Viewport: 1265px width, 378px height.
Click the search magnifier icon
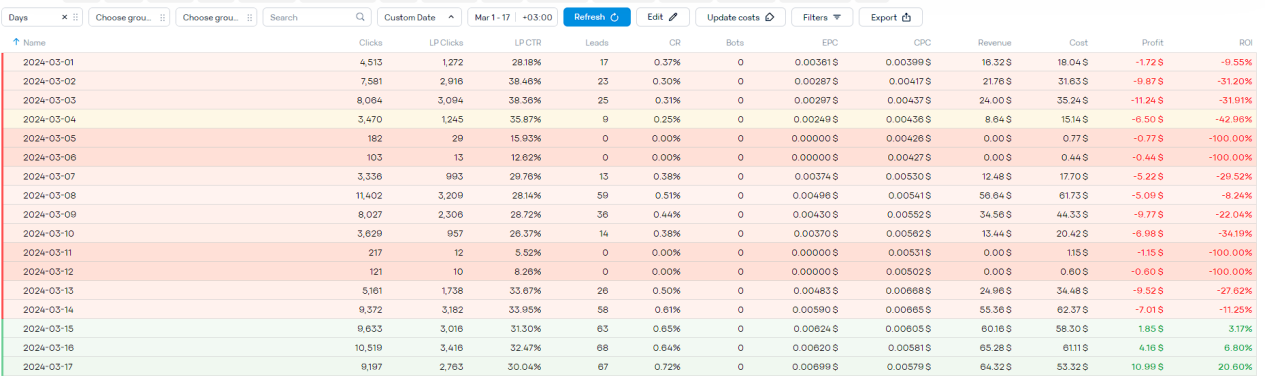(x=361, y=17)
